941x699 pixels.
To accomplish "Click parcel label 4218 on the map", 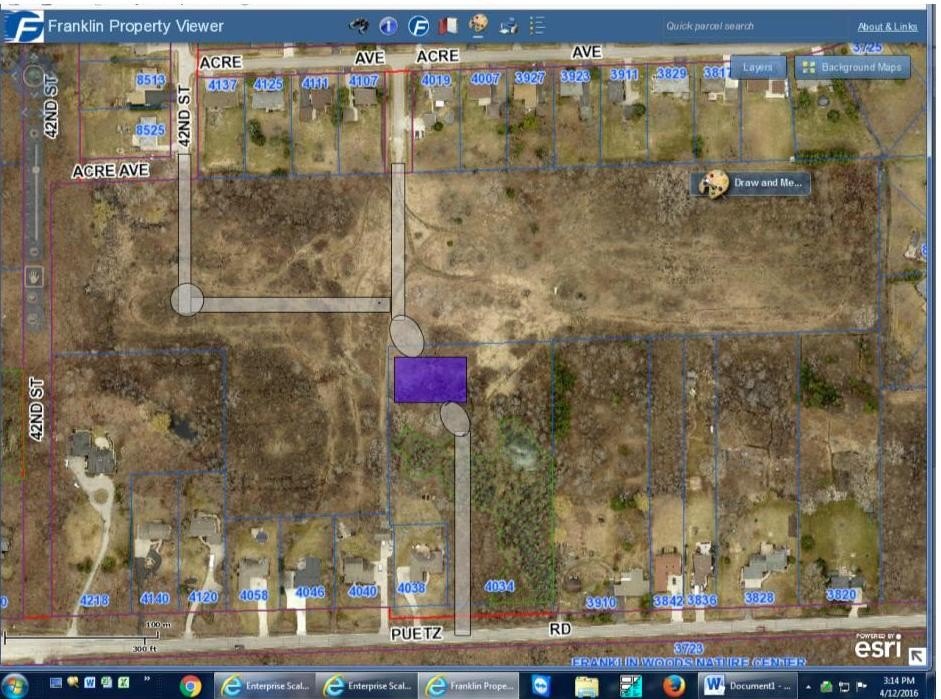I will click(94, 600).
